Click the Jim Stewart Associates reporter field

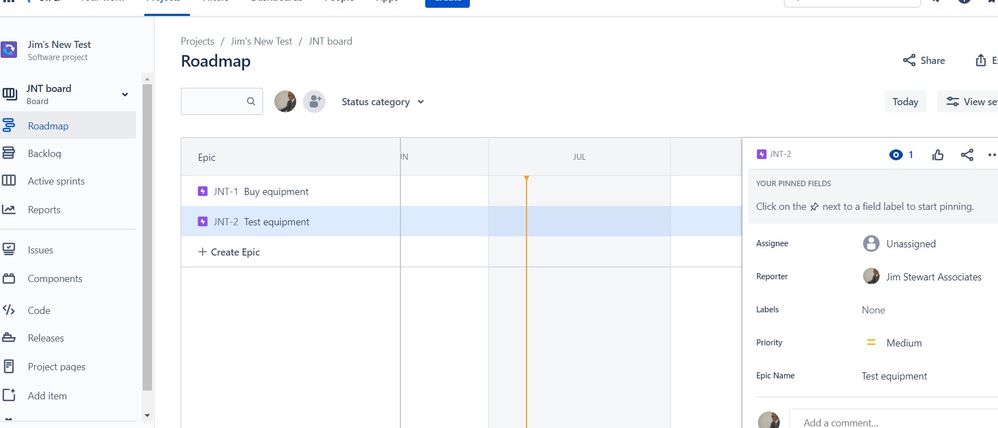922,276
